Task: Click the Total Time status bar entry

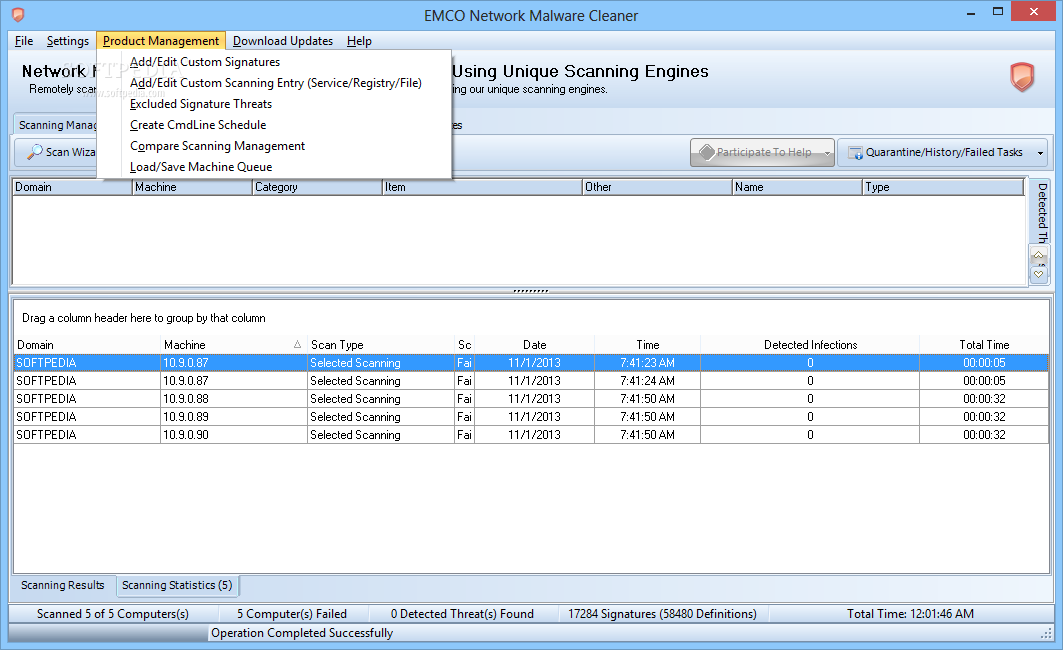Action: pyautogui.click(x=910, y=613)
